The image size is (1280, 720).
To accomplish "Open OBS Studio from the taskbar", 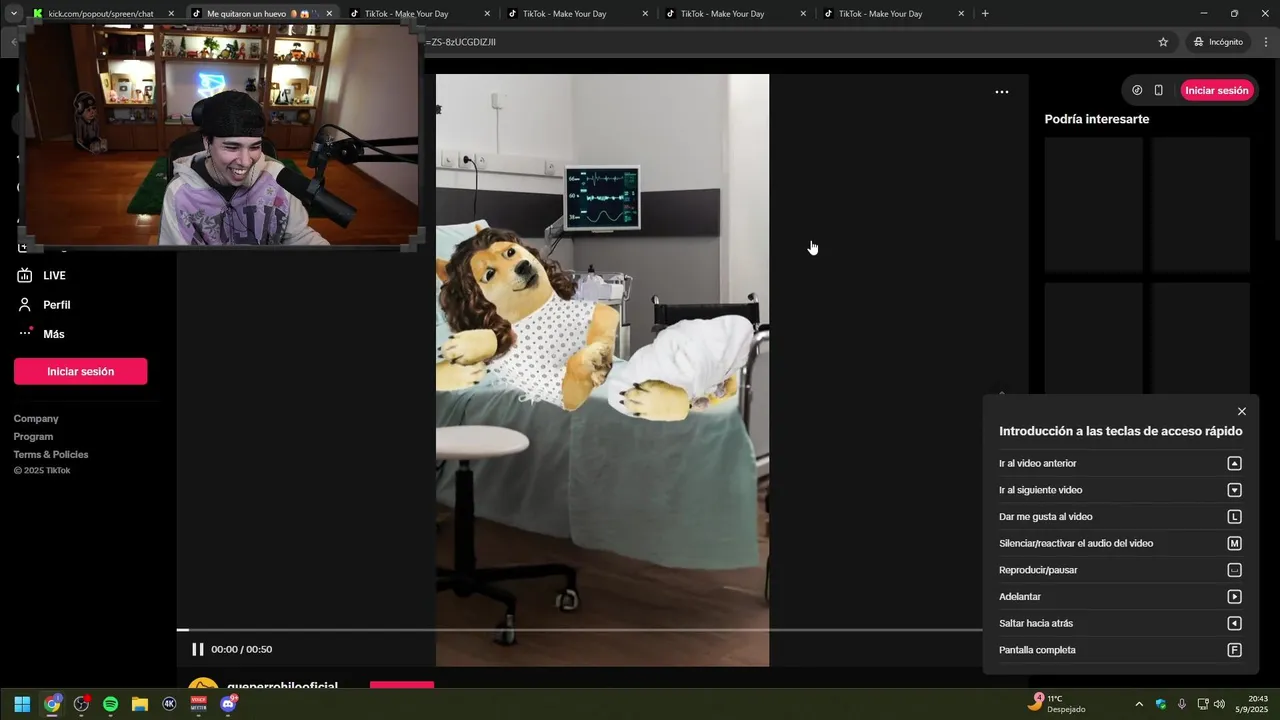I will [81, 704].
